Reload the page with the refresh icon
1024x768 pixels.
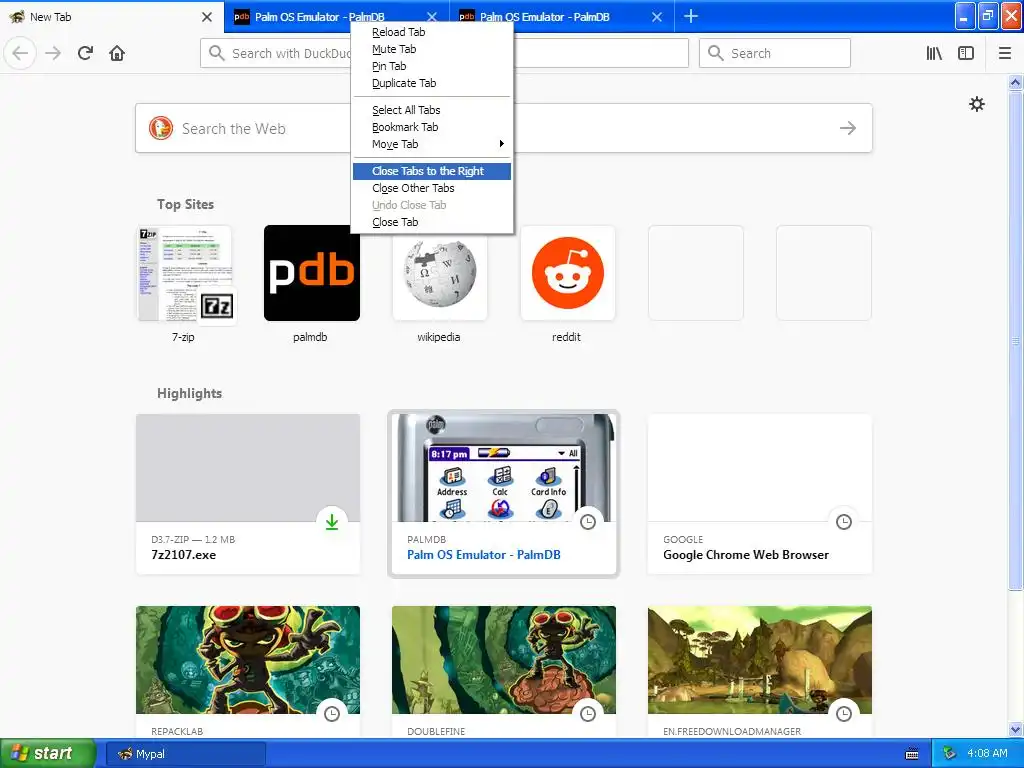[85, 53]
